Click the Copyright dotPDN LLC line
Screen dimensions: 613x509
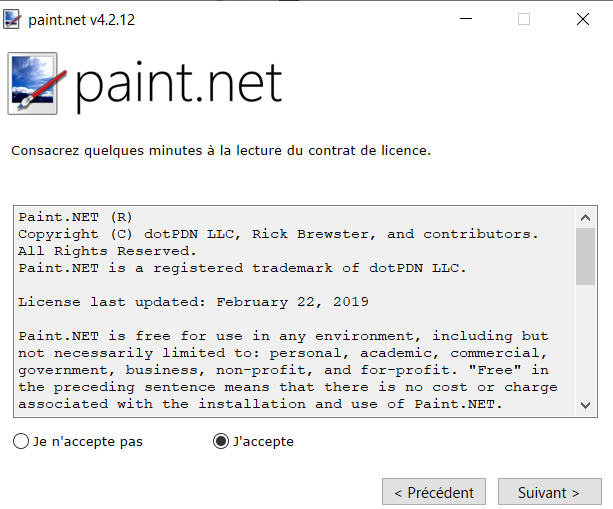278,234
